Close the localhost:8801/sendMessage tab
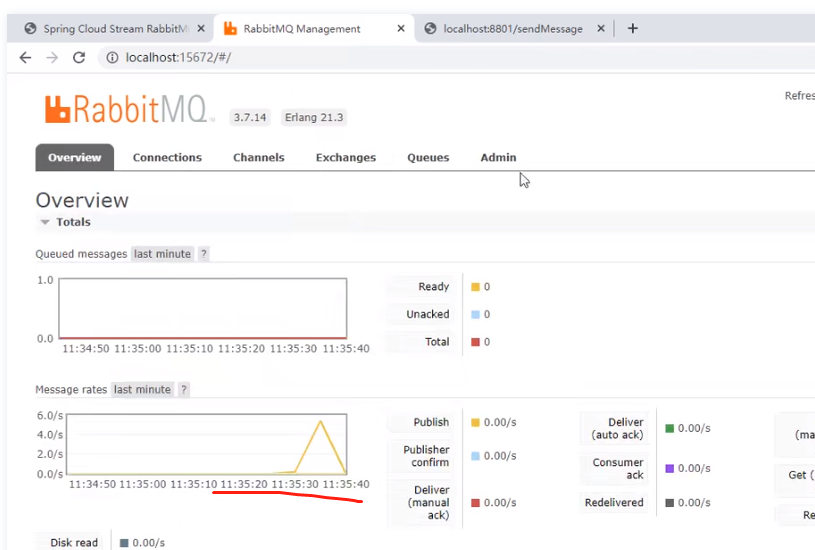This screenshot has height=550, width=815. [x=601, y=29]
